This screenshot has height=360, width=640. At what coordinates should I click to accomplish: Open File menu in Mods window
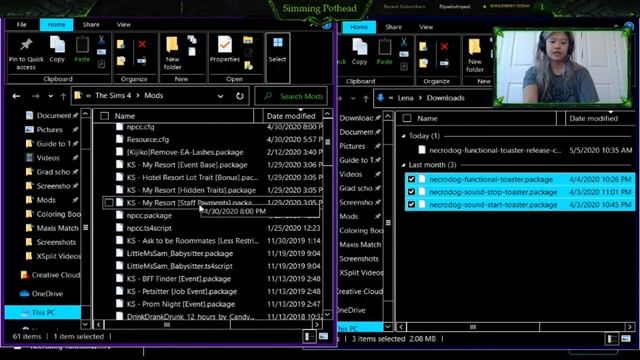point(22,24)
